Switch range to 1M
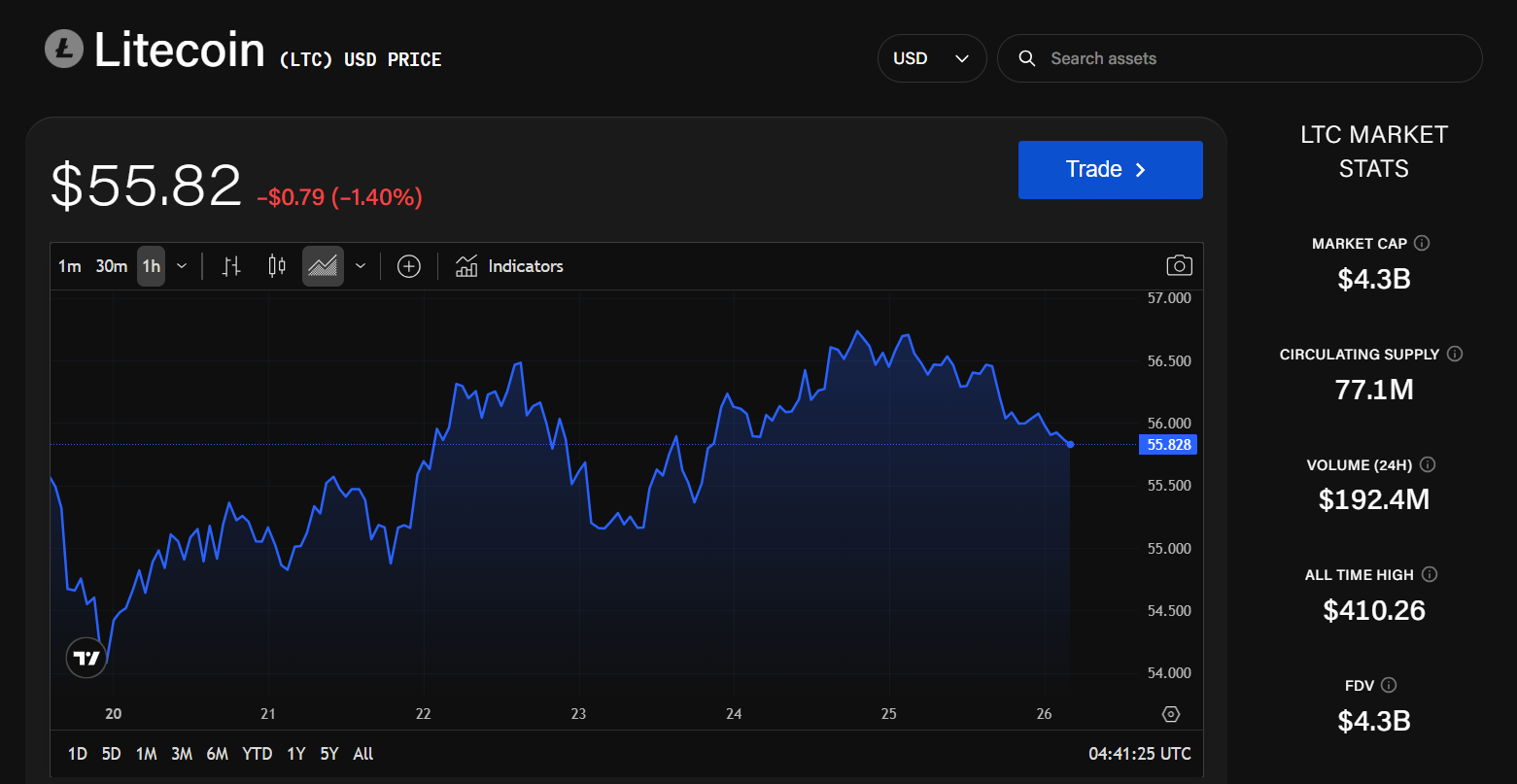 pos(146,754)
